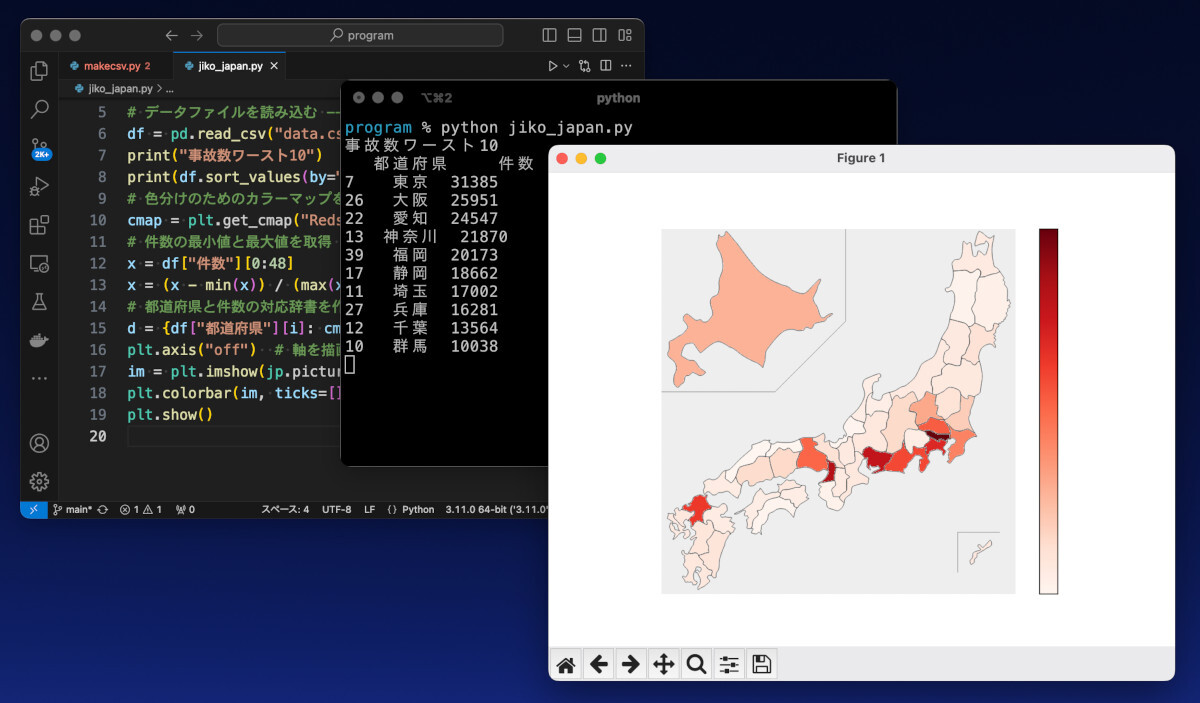Image resolution: width=1200 pixels, height=703 pixels.
Task: Open the Extensions view icon
Action: (x=40, y=225)
